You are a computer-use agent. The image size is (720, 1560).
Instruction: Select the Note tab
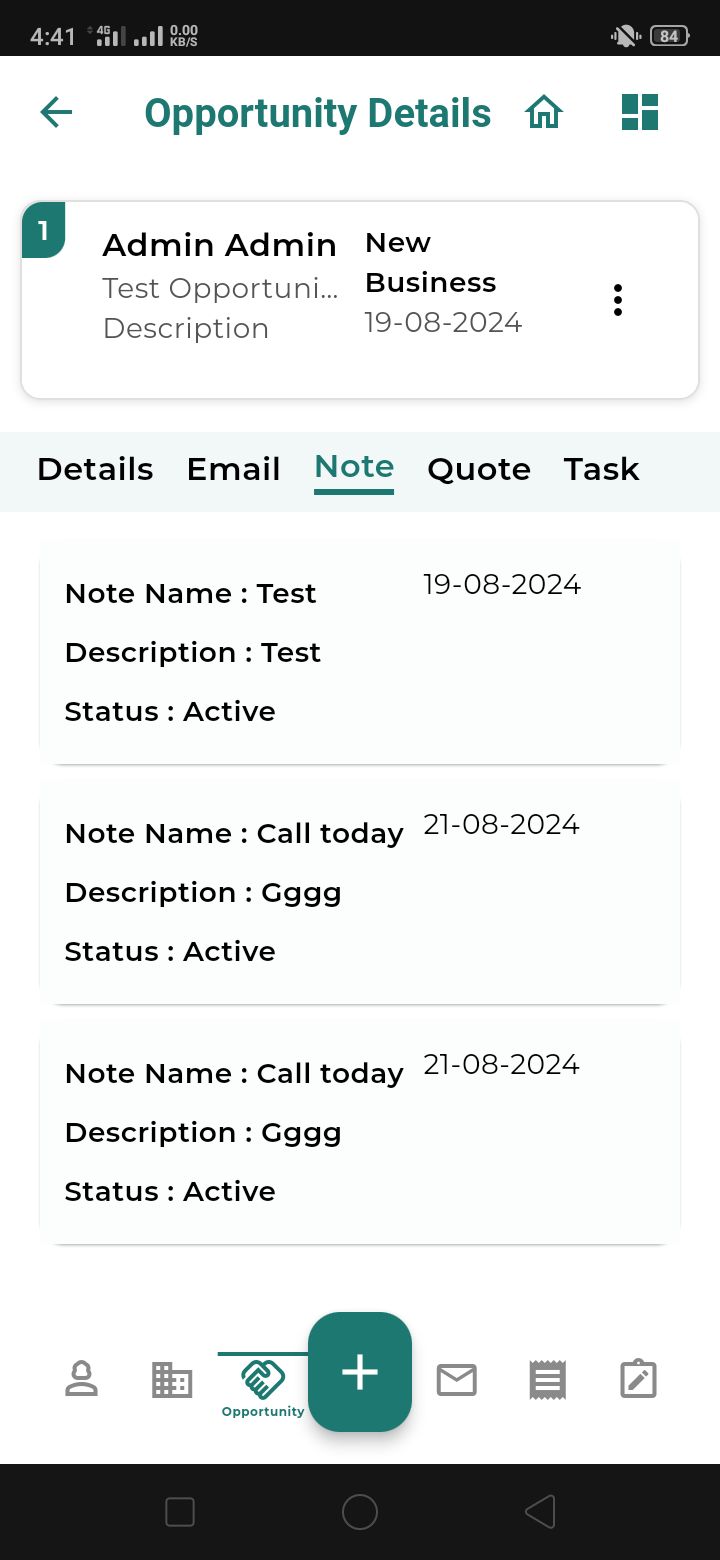coord(354,467)
